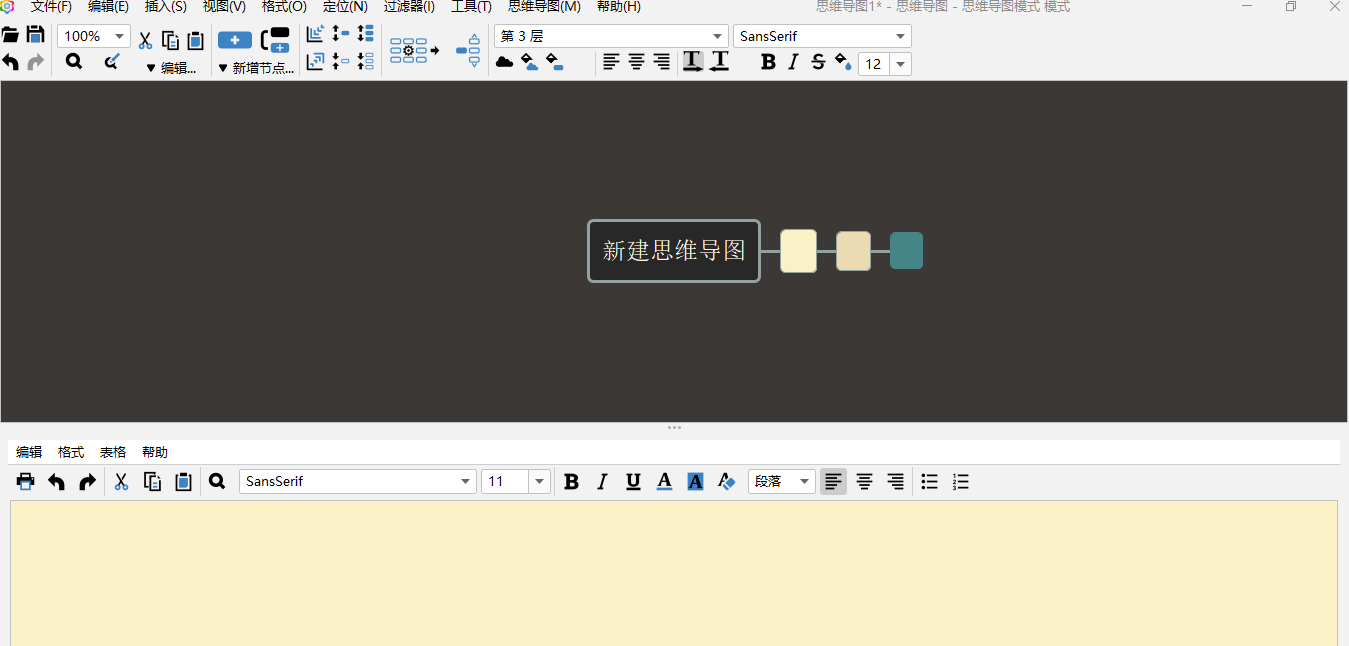
Task: Click inside the yellow note text area
Action: pyautogui.click(x=674, y=573)
